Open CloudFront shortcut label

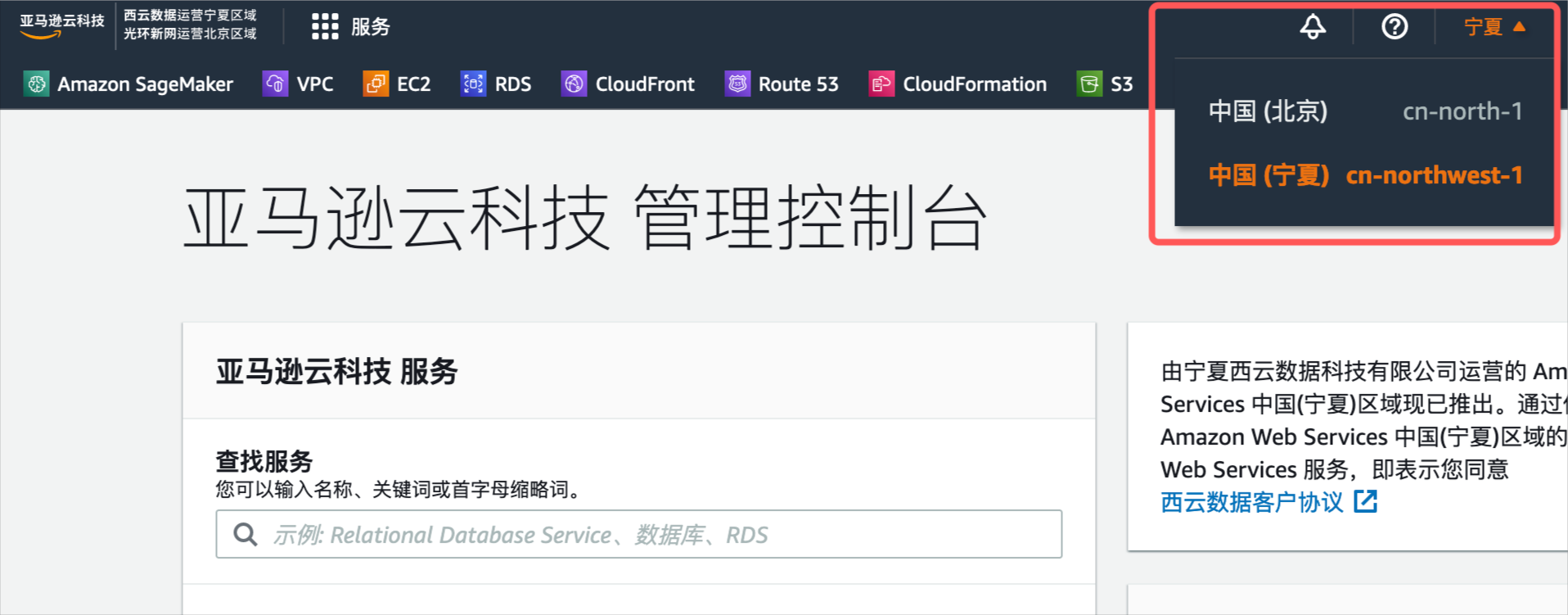[645, 84]
